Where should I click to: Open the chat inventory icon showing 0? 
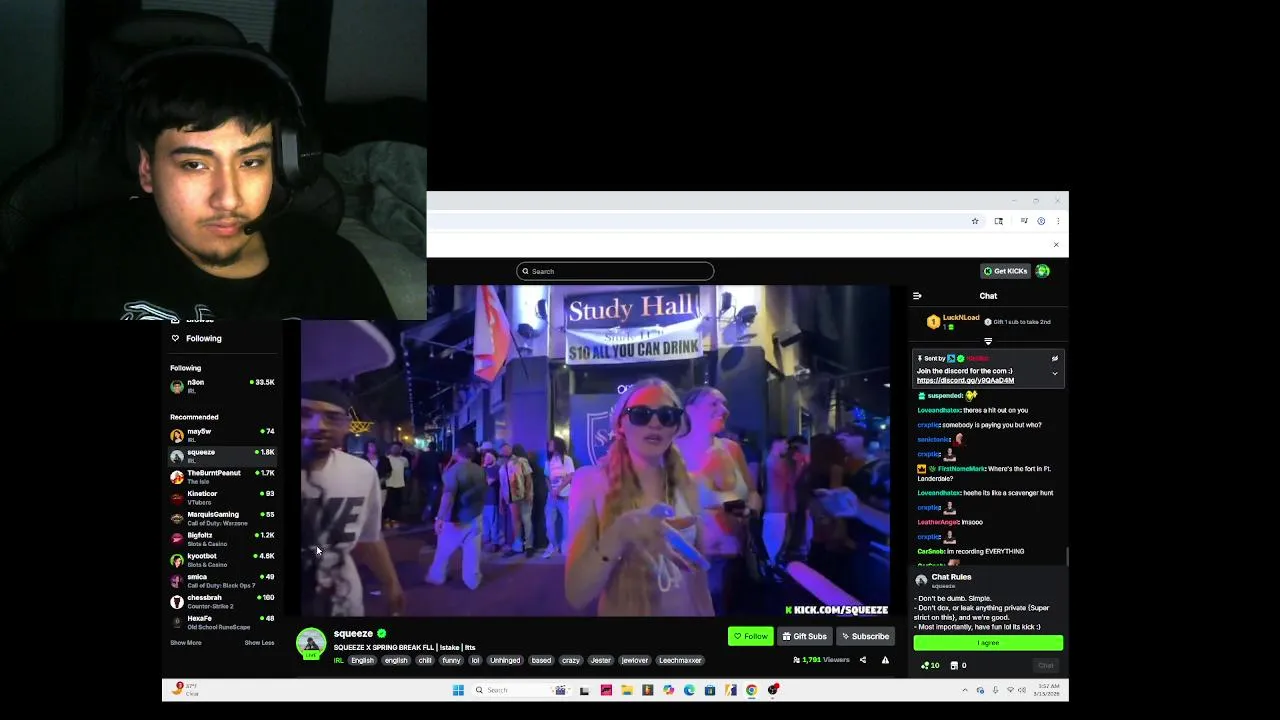coord(957,665)
